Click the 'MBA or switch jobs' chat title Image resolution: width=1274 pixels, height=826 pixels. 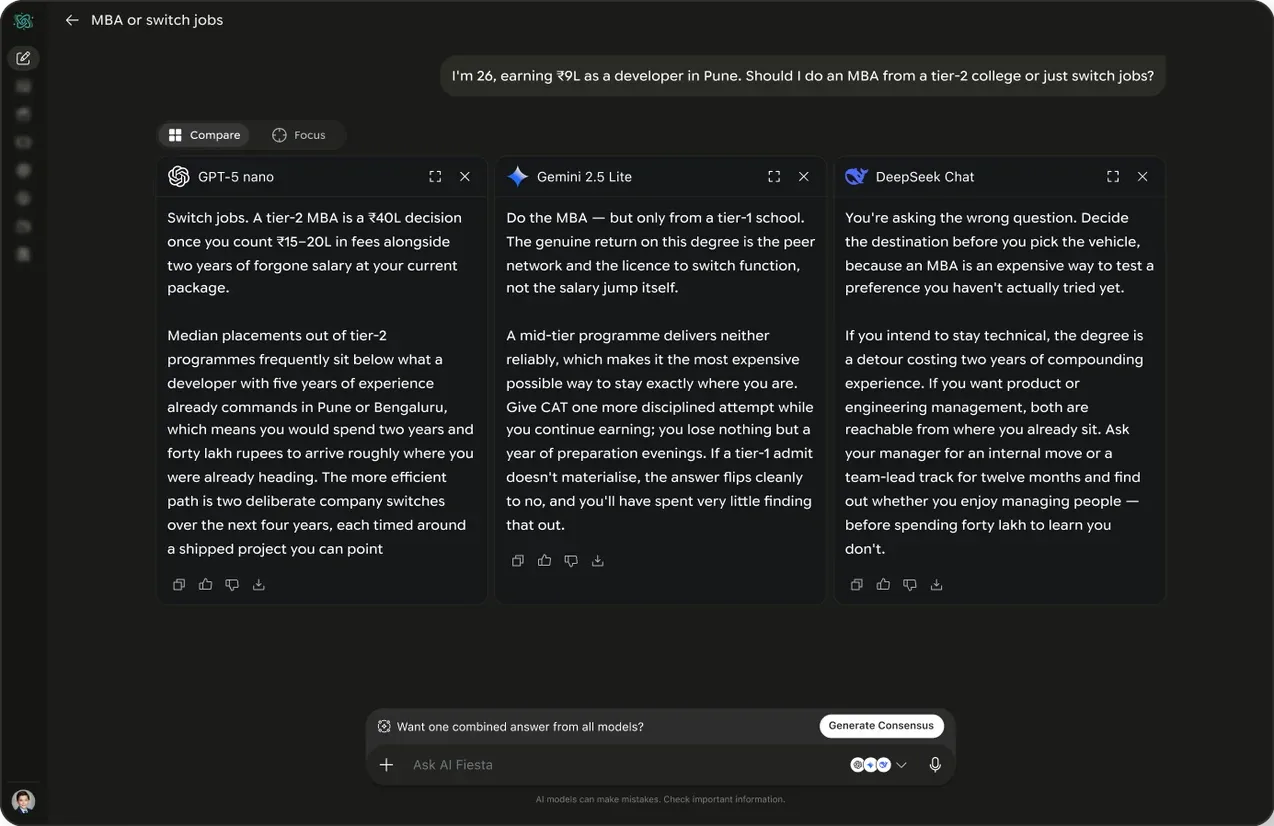point(157,20)
